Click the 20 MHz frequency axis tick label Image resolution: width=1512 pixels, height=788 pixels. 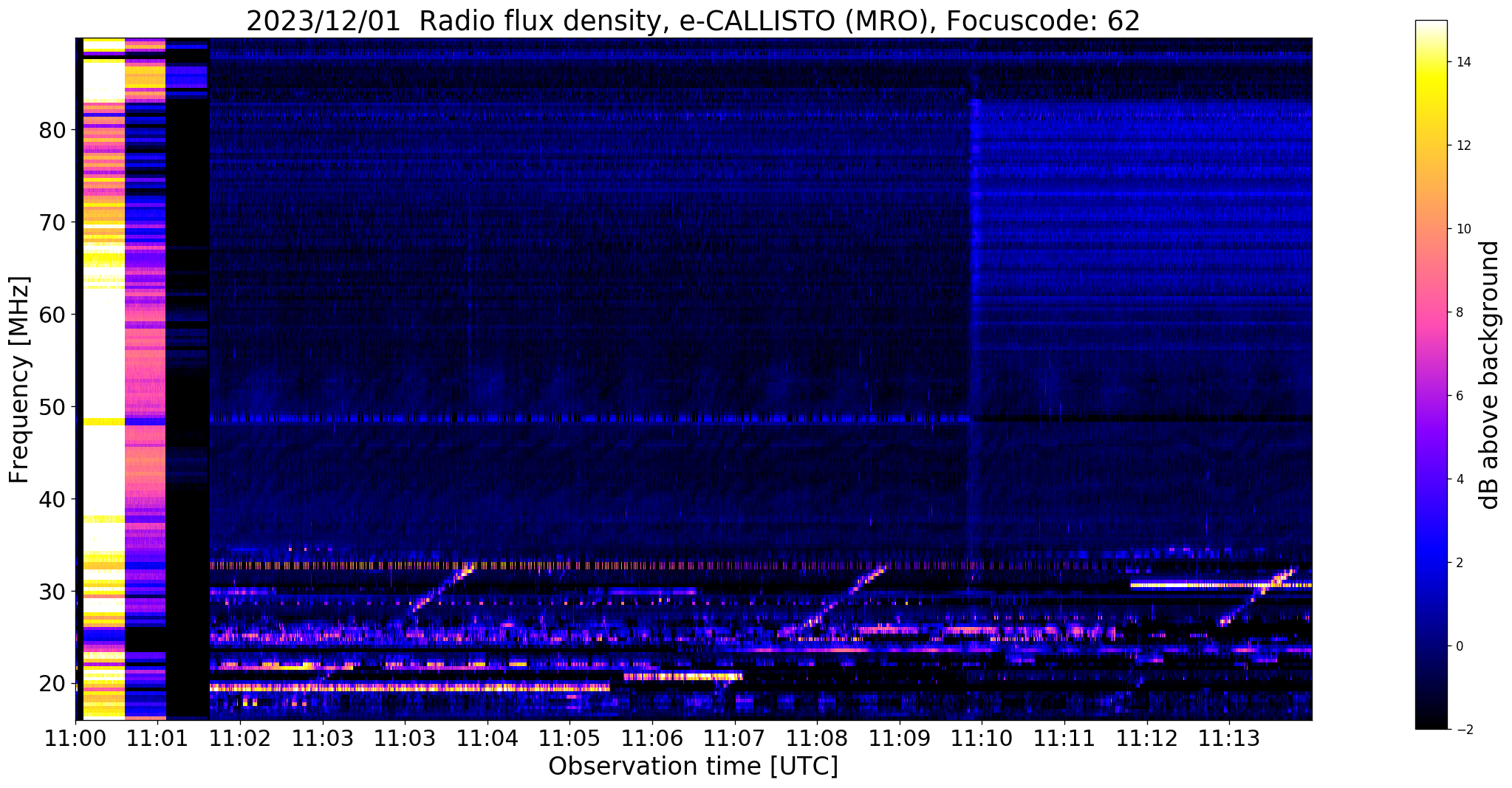coord(52,684)
